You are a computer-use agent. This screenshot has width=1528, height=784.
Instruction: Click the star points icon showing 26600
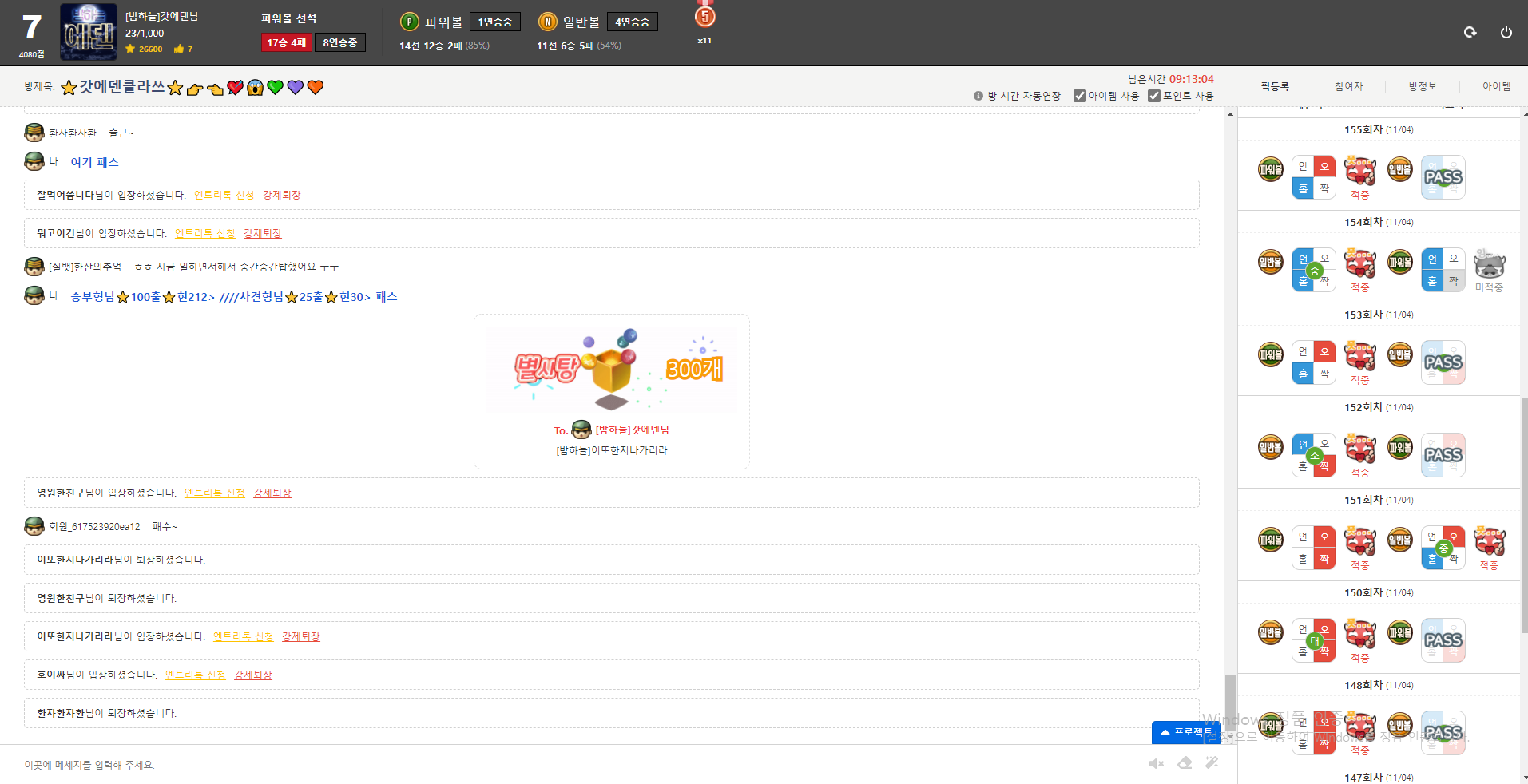click(130, 49)
